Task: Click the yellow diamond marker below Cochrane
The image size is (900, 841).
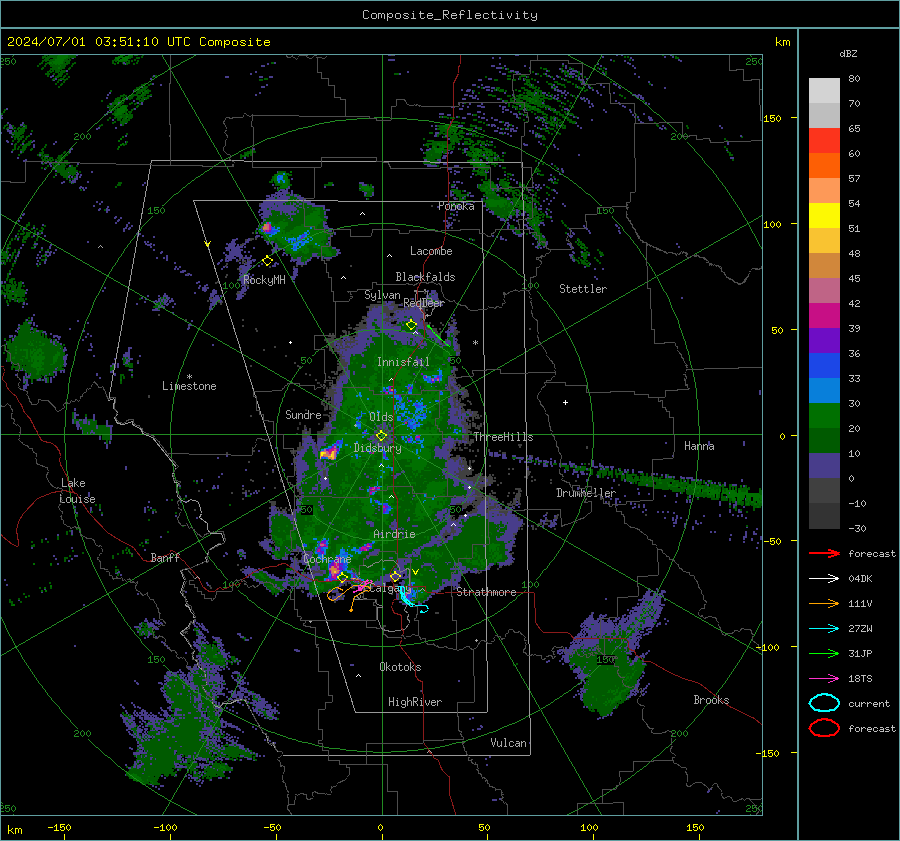Action: coord(343,577)
